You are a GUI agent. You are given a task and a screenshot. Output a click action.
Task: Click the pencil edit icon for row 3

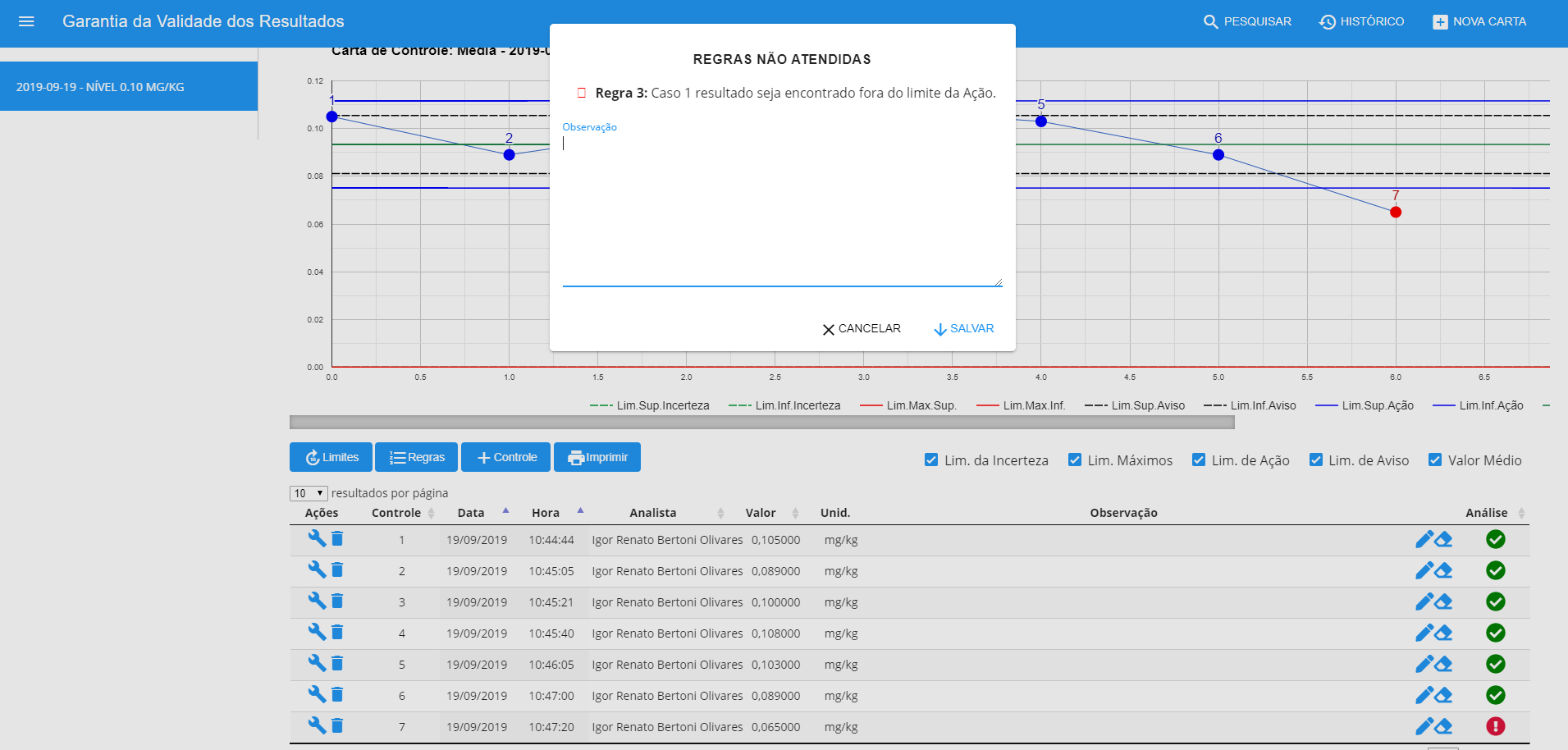[x=1424, y=601]
